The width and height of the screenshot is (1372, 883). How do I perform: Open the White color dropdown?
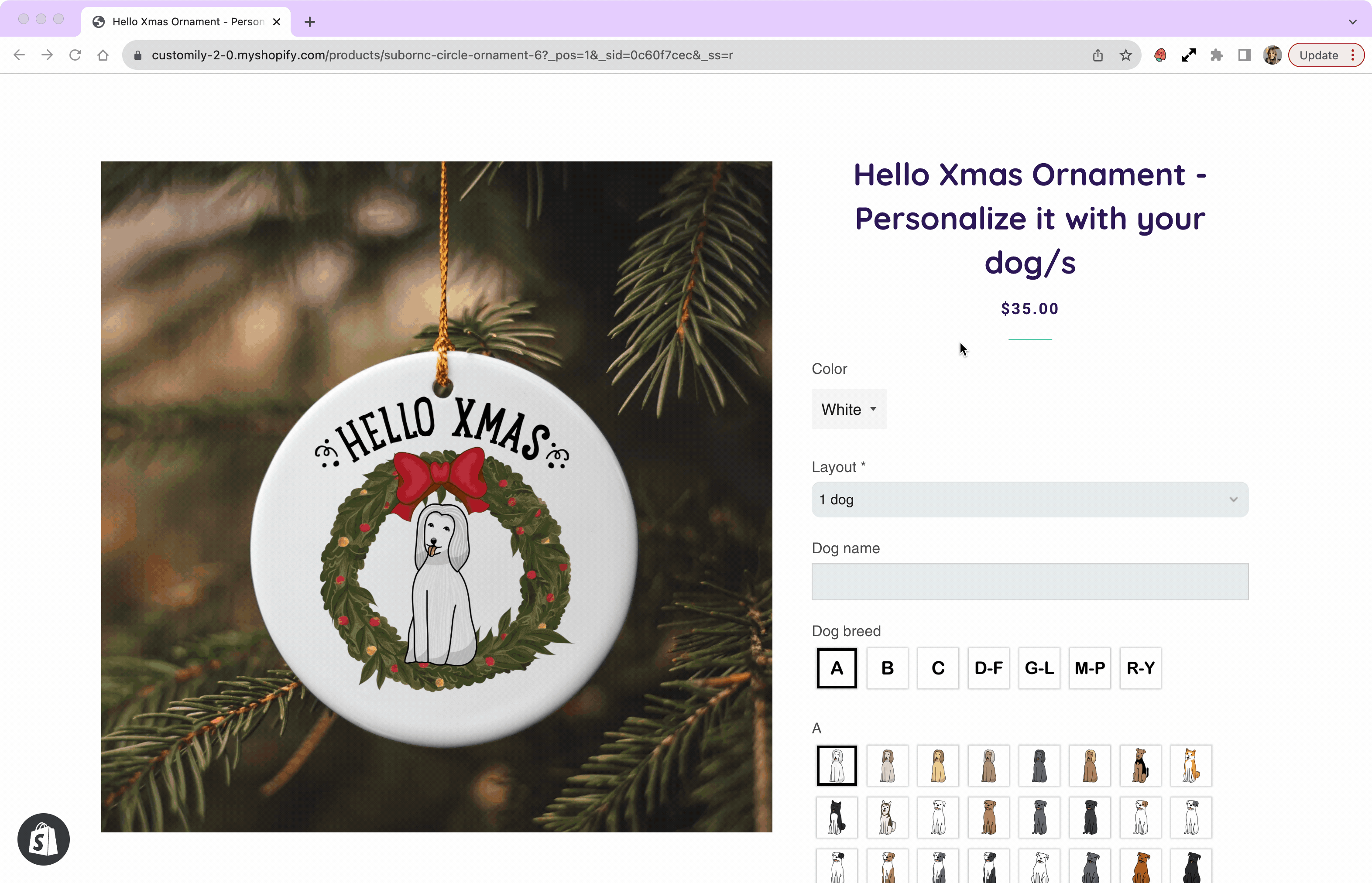(849, 409)
